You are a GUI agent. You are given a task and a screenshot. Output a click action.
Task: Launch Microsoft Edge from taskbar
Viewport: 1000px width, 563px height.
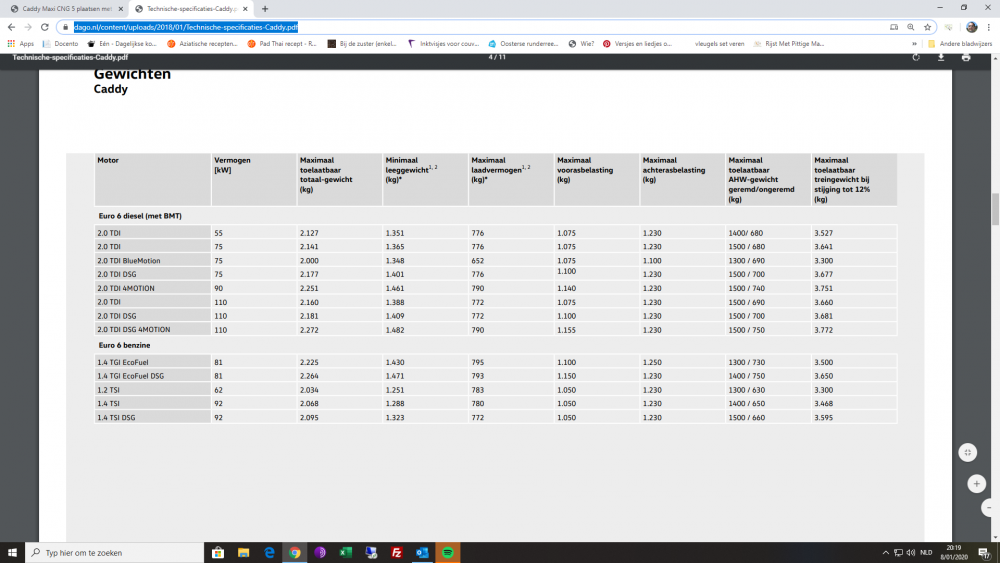coord(268,552)
